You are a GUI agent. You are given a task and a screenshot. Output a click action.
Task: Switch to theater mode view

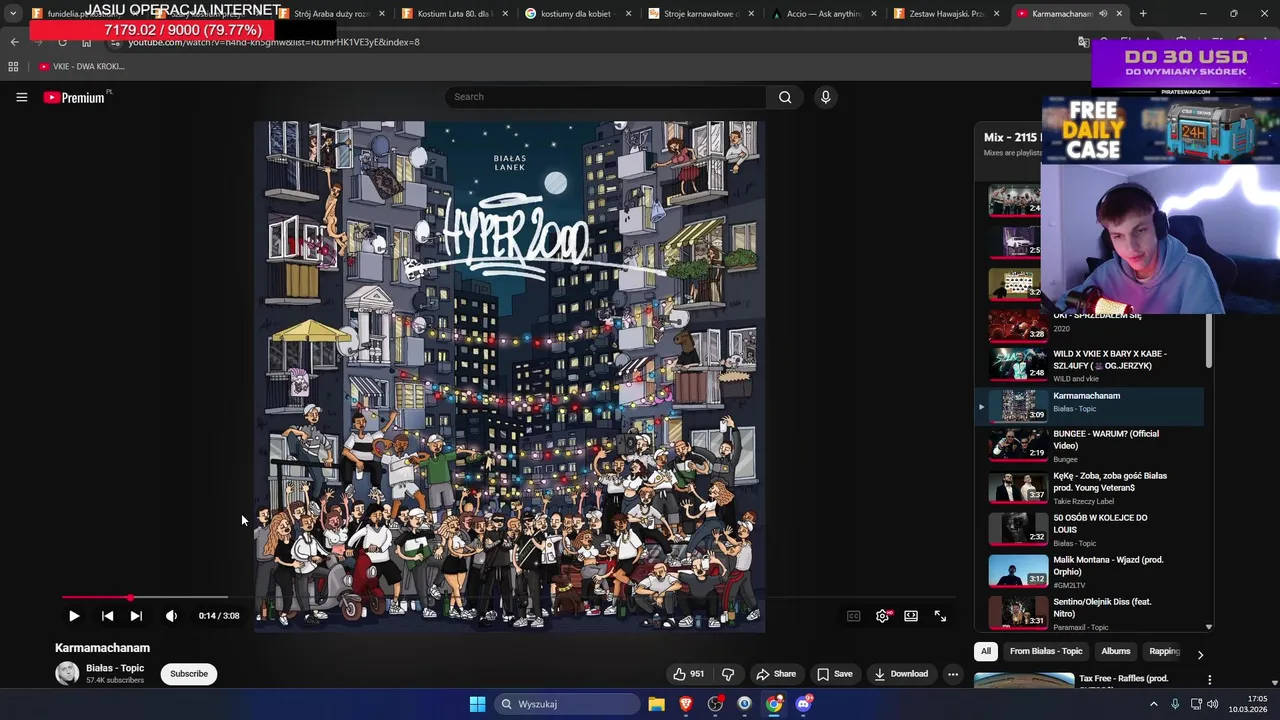click(911, 616)
